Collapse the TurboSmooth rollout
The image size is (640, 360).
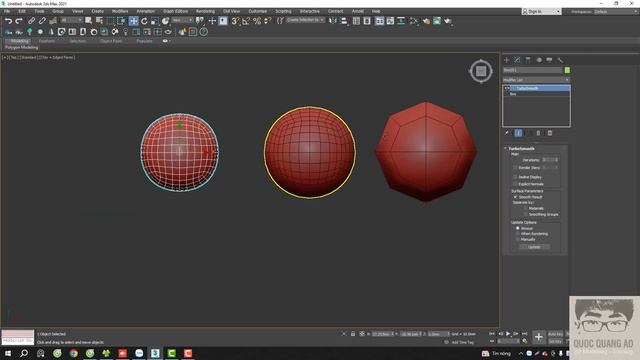506,149
